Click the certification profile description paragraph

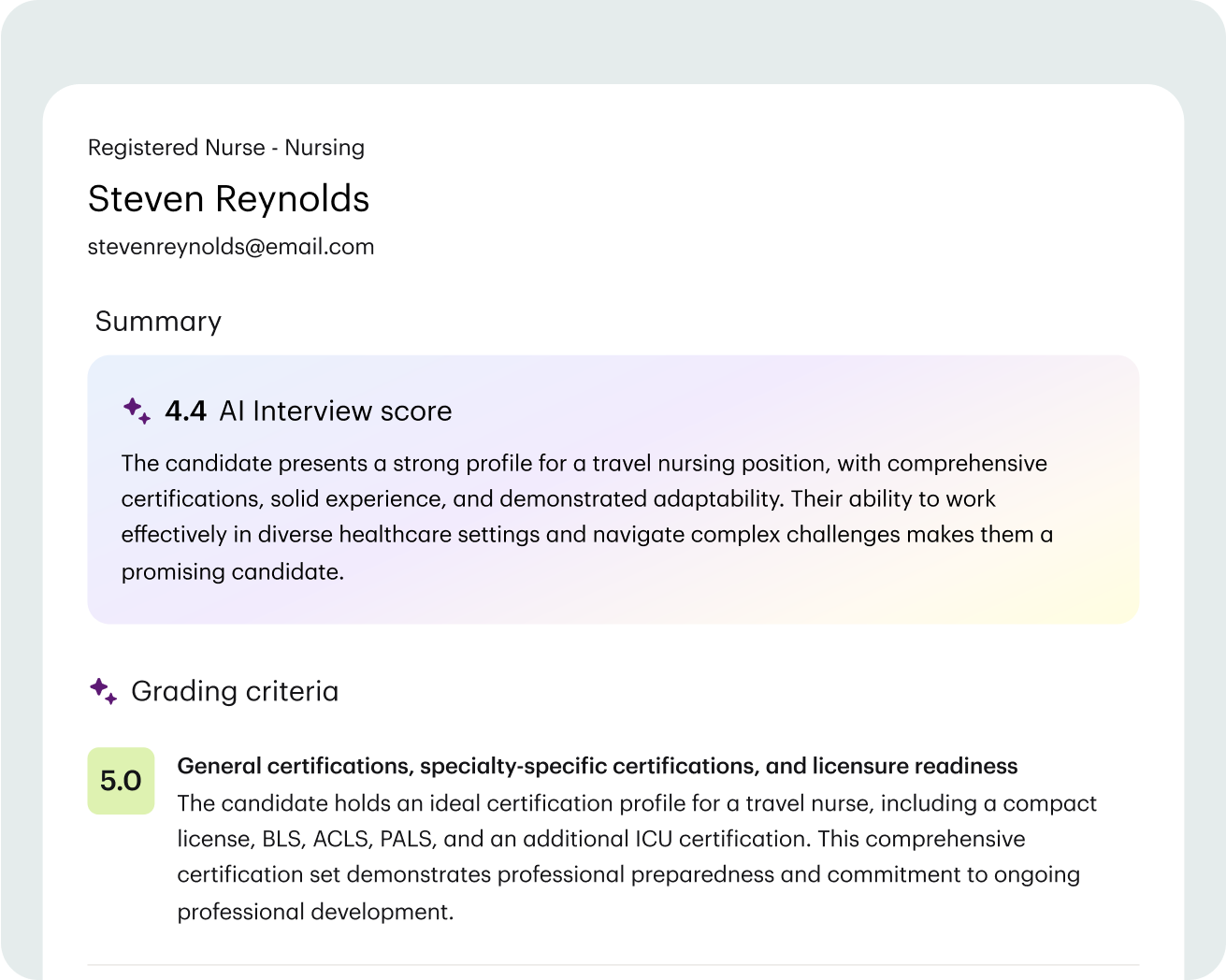point(636,857)
